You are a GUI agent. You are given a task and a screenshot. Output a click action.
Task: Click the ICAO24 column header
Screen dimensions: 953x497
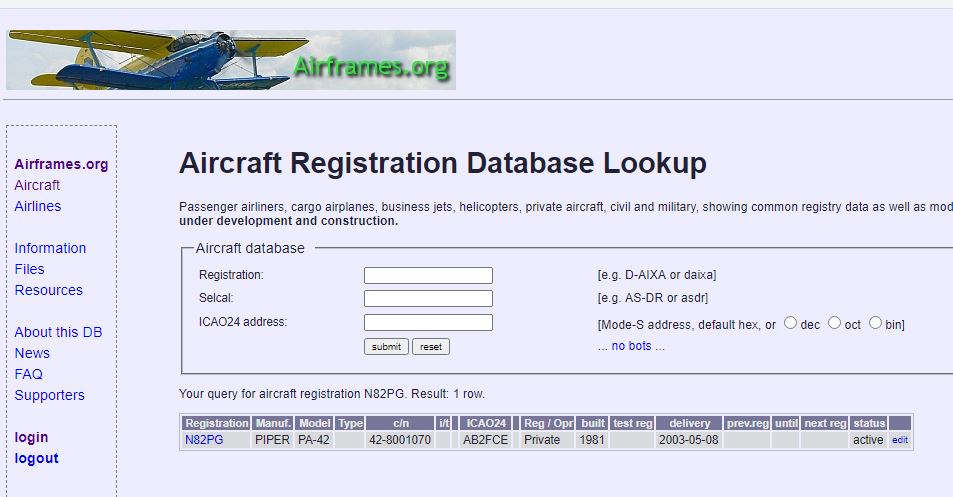[x=486, y=423]
